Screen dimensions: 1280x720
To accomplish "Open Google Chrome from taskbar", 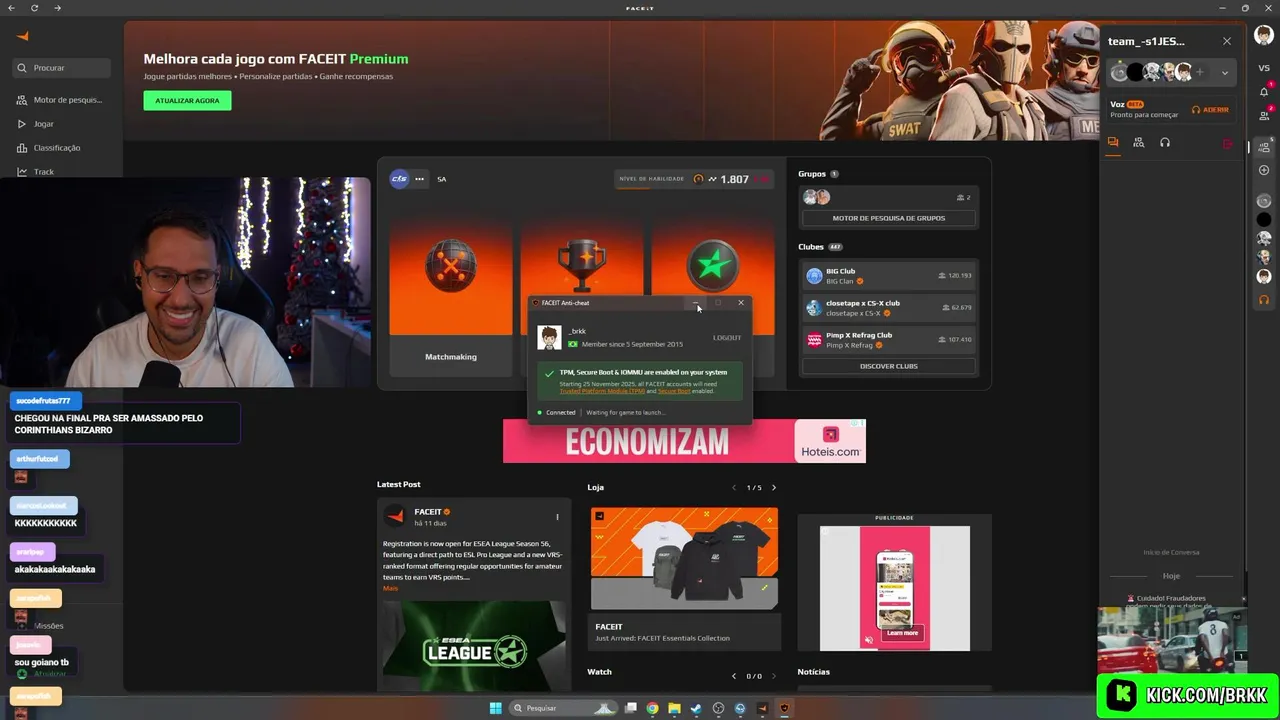I will click(652, 708).
